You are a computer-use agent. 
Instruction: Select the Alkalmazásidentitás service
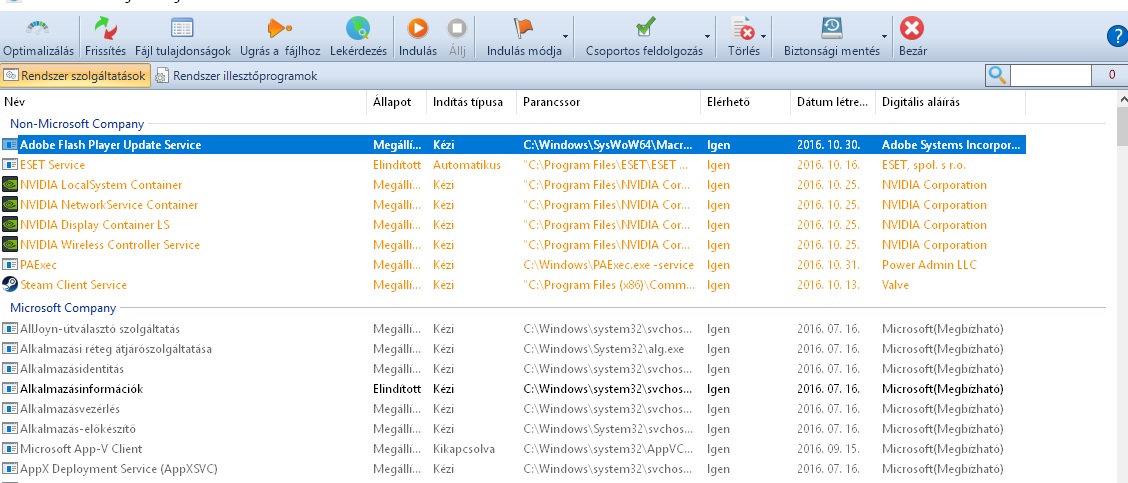click(x=72, y=369)
